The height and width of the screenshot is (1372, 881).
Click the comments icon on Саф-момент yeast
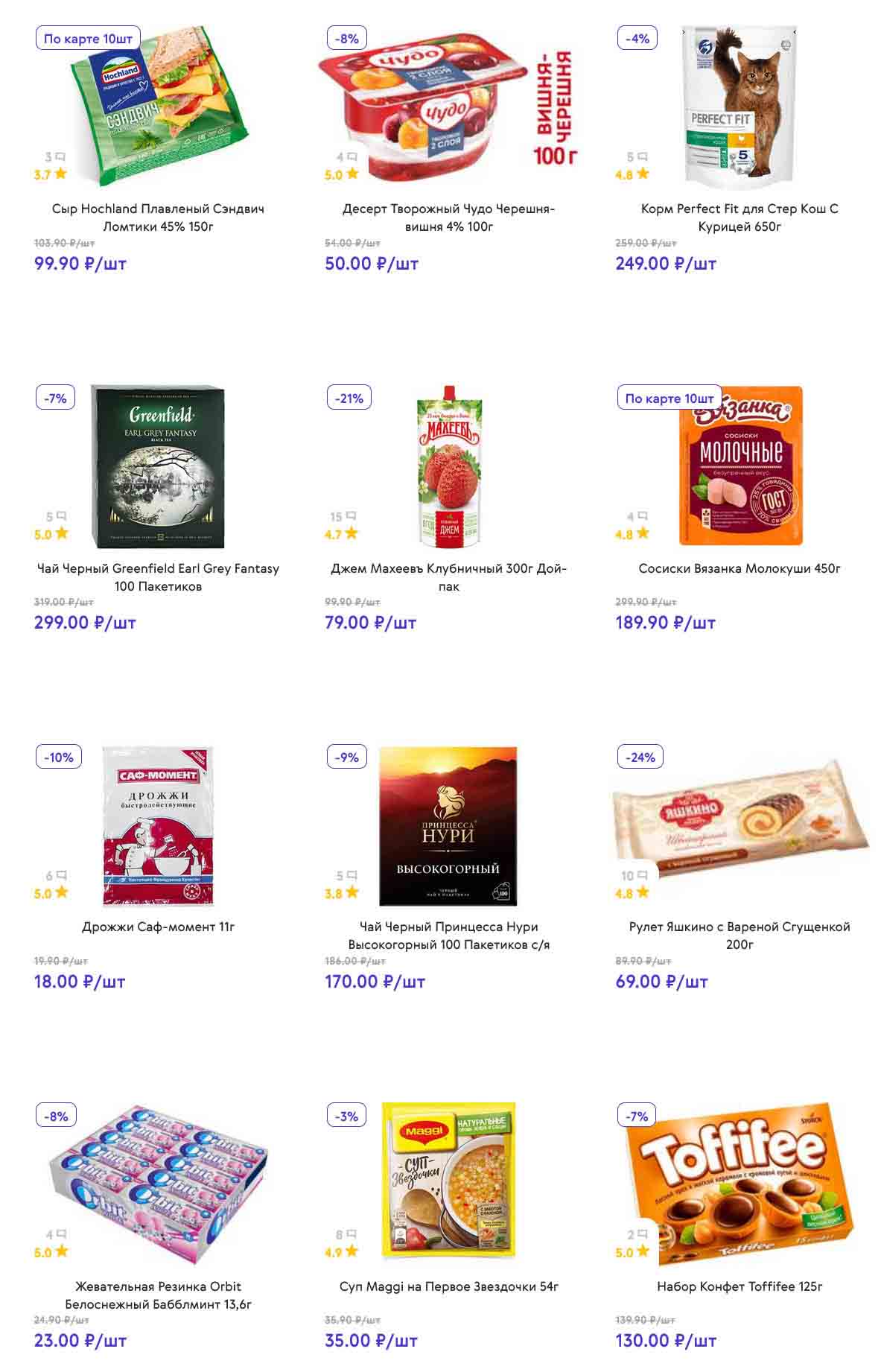point(61,875)
